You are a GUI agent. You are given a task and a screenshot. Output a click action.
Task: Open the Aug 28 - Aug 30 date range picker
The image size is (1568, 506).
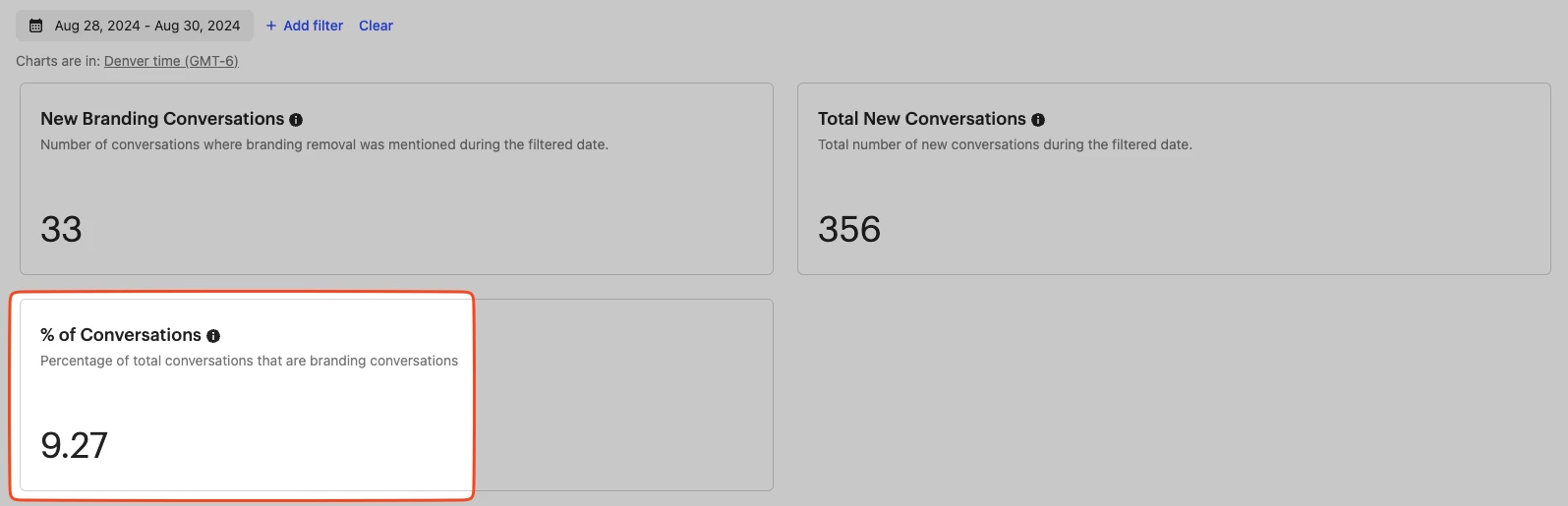click(x=135, y=26)
